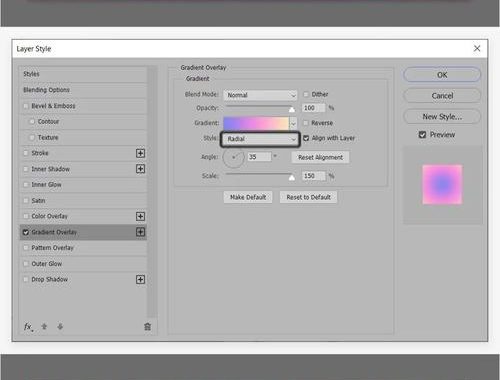This screenshot has height=380, width=500.
Task: Click the Reset Alignment button
Action: pos(320,157)
